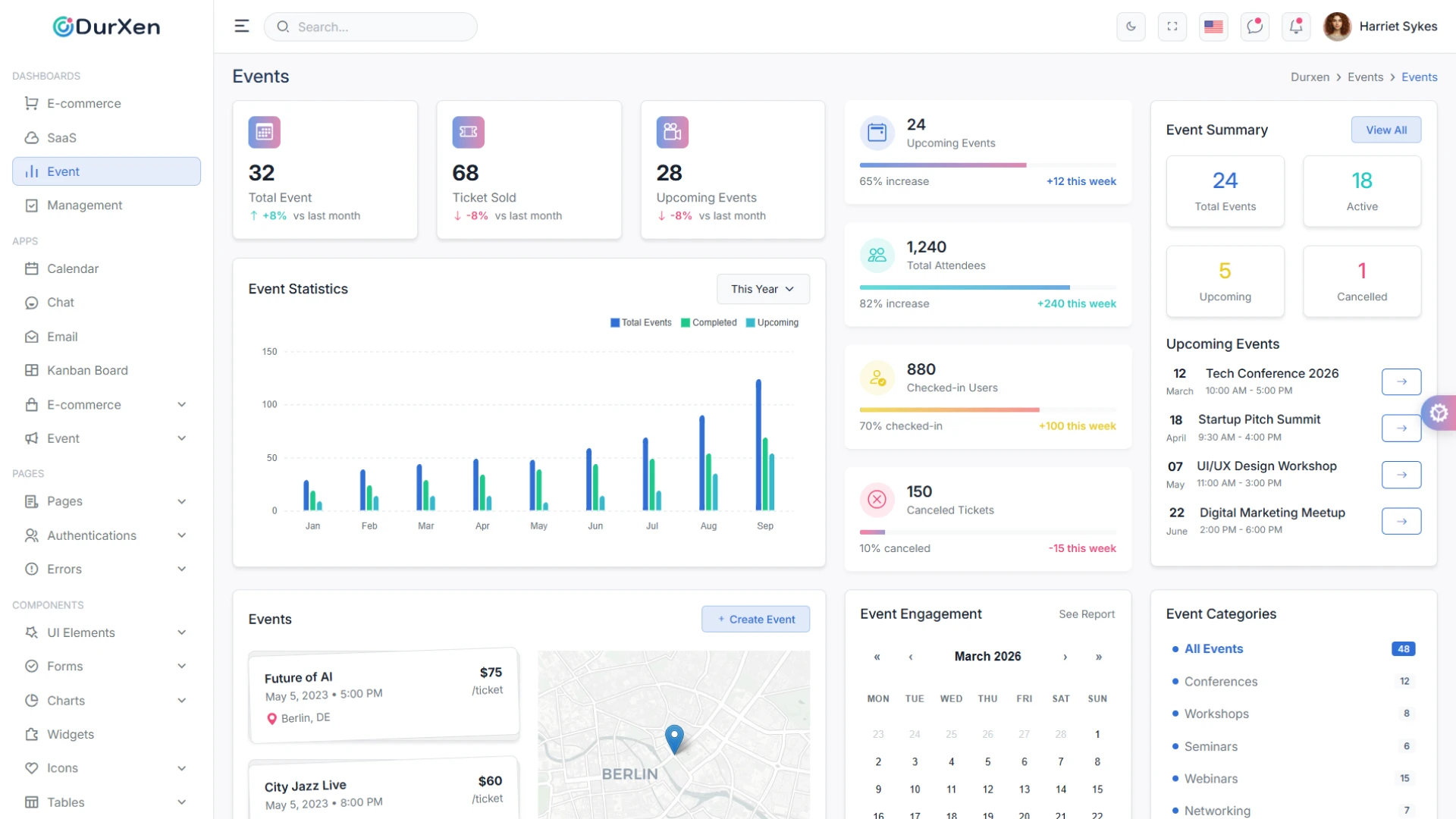Open the Calendar app
Screen dimensions: 1456x819
click(106, 268)
